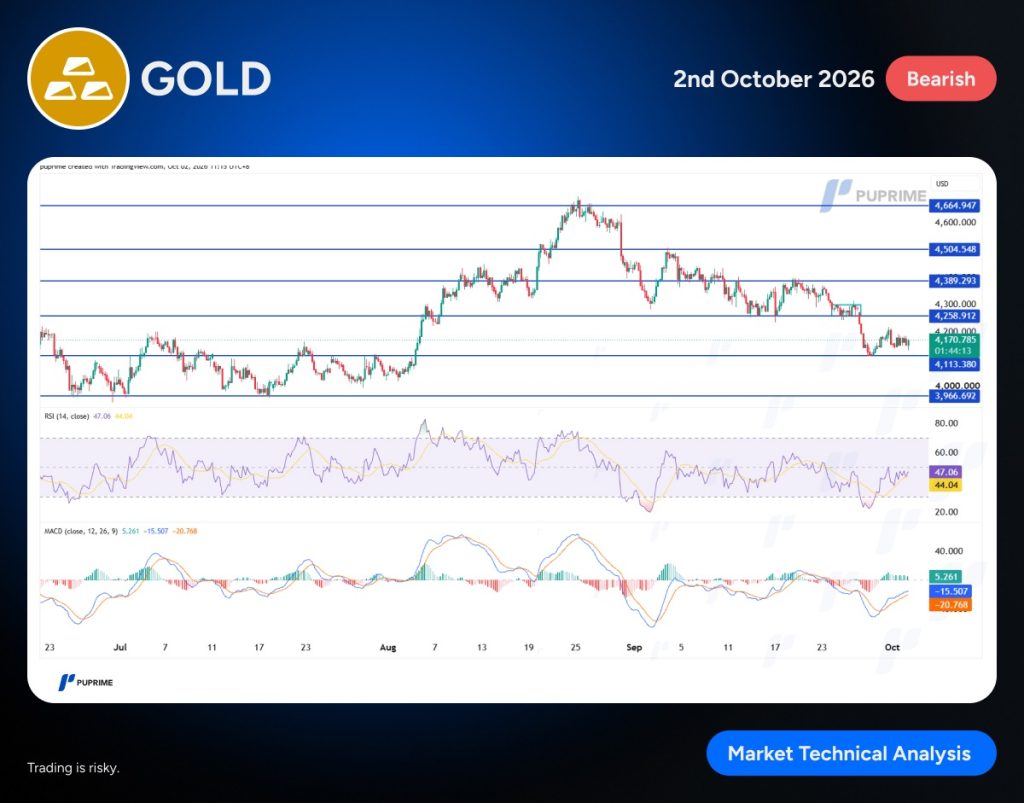1024x803 pixels.
Task: Click the yellow 44.04 RSI axis badge
Action: pos(946,485)
